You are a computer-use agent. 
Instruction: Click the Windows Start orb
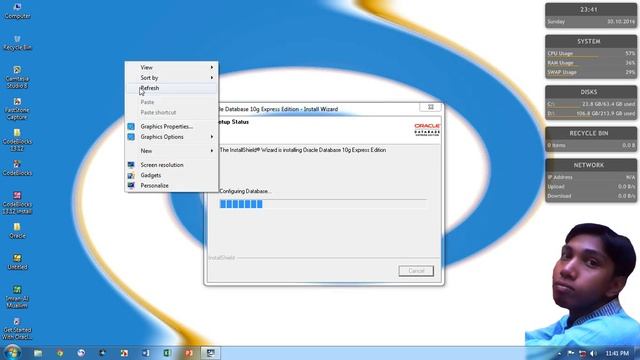pos(12,353)
